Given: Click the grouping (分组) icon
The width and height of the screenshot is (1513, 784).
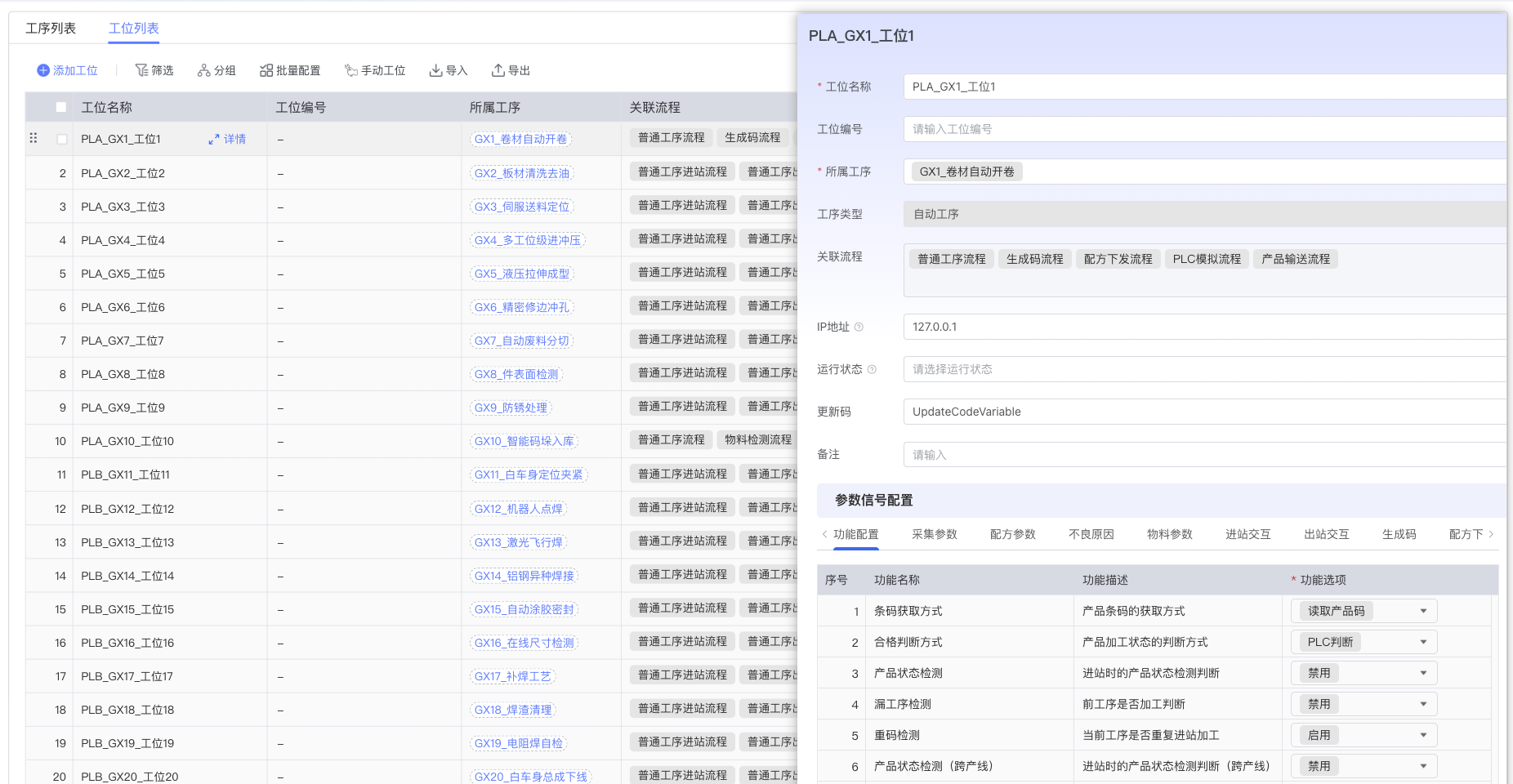Looking at the screenshot, I should coord(204,71).
